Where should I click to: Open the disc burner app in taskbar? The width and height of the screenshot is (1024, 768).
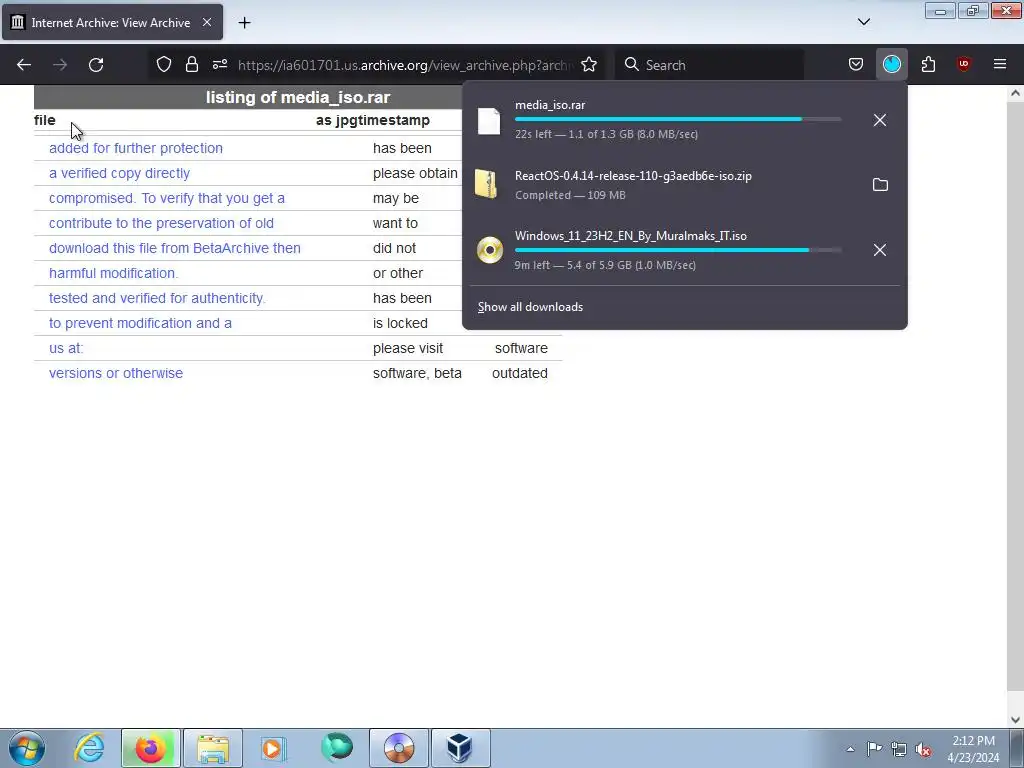point(399,748)
